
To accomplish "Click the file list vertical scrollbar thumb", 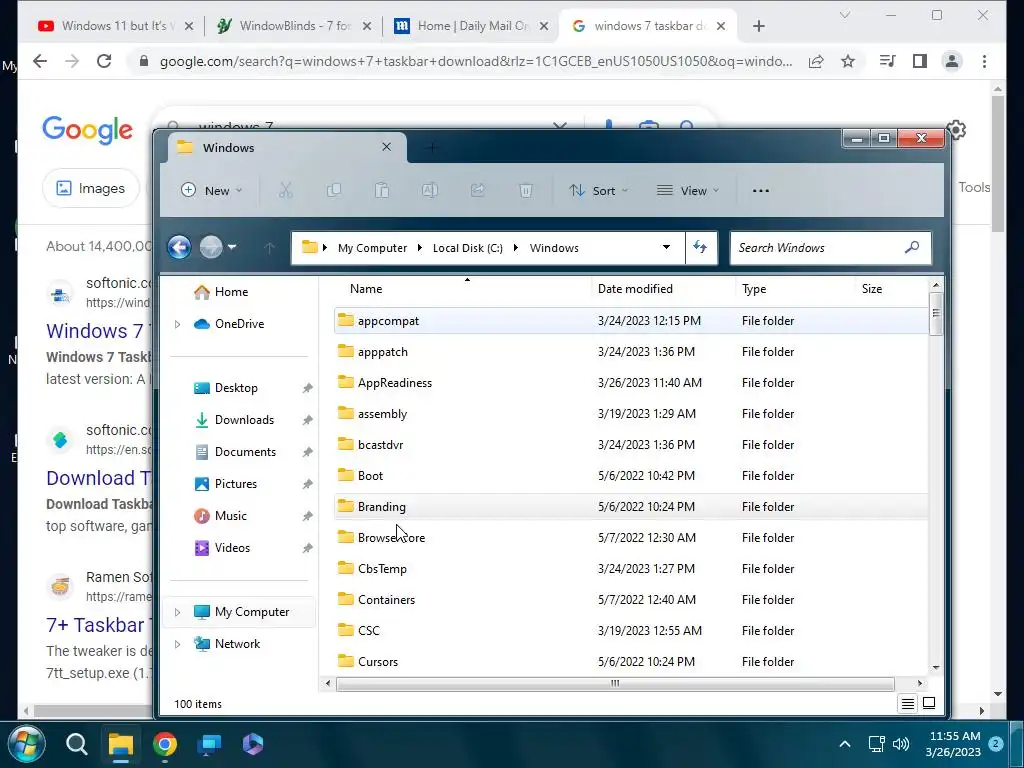I will click(x=936, y=314).
